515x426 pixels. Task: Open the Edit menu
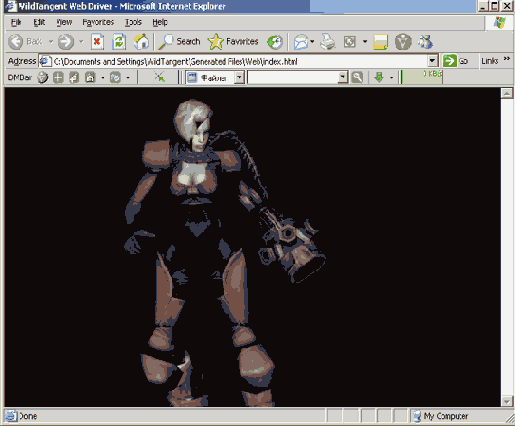pos(39,22)
